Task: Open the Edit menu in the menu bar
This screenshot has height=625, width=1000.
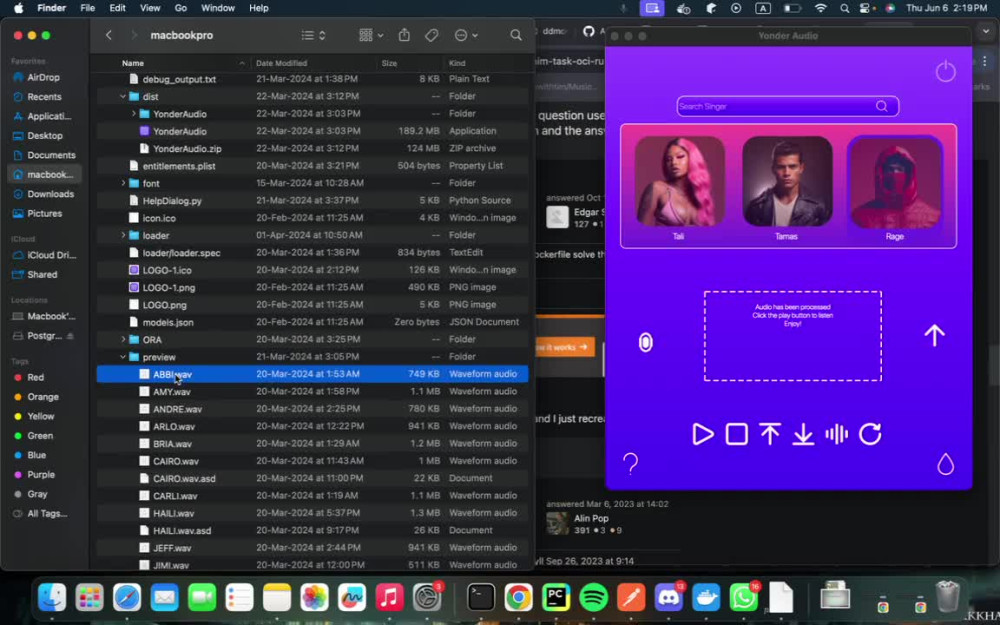Action: [117, 8]
